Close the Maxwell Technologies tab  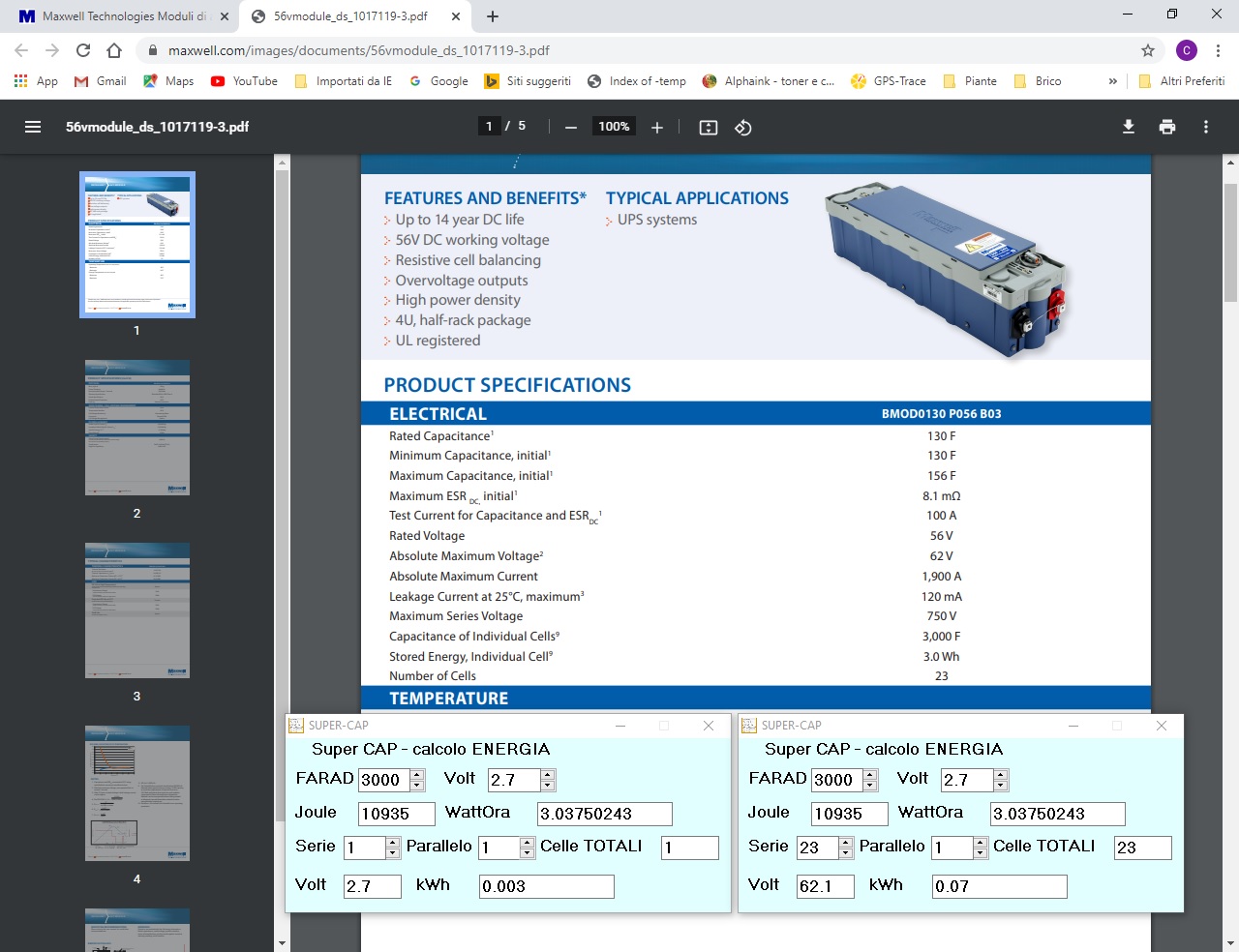(x=225, y=16)
